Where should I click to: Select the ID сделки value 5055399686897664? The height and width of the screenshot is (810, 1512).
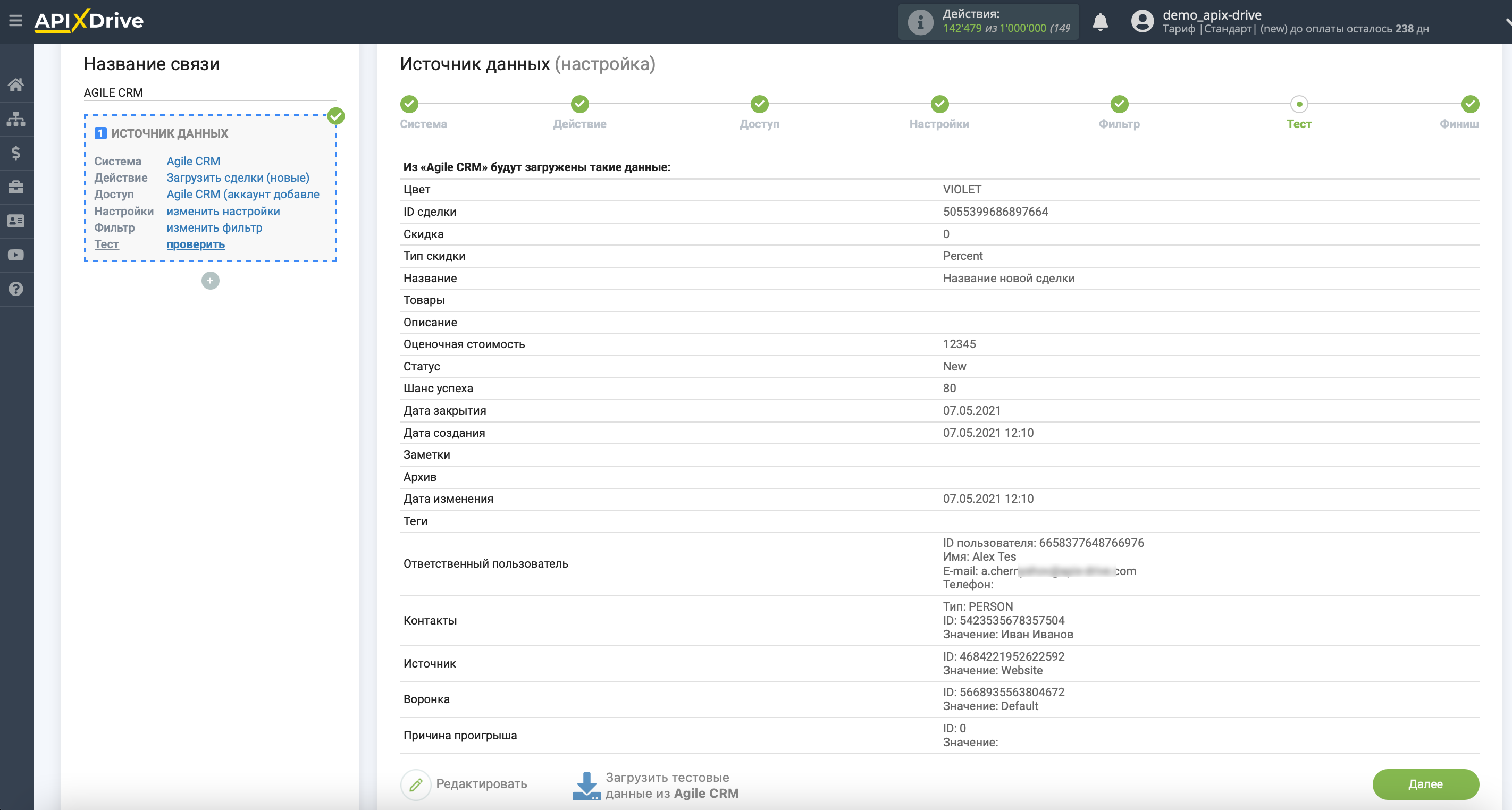point(995,212)
